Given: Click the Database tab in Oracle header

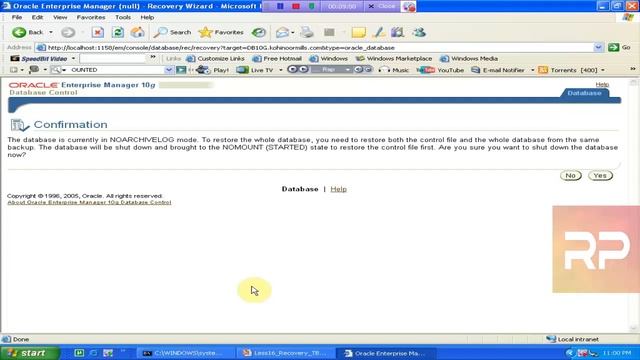Looking at the screenshot, I should click(x=584, y=93).
